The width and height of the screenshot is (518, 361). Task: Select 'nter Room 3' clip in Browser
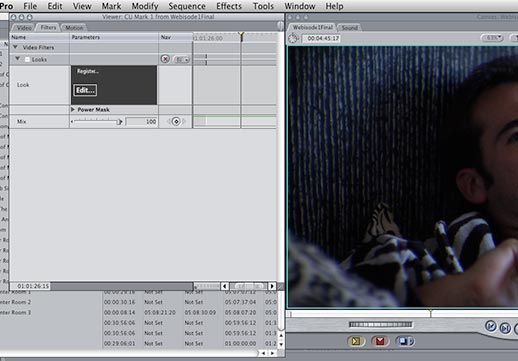pyautogui.click(x=16, y=312)
